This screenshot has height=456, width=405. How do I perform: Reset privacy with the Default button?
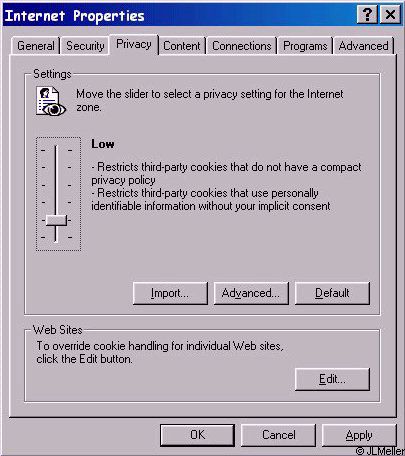tap(332, 293)
